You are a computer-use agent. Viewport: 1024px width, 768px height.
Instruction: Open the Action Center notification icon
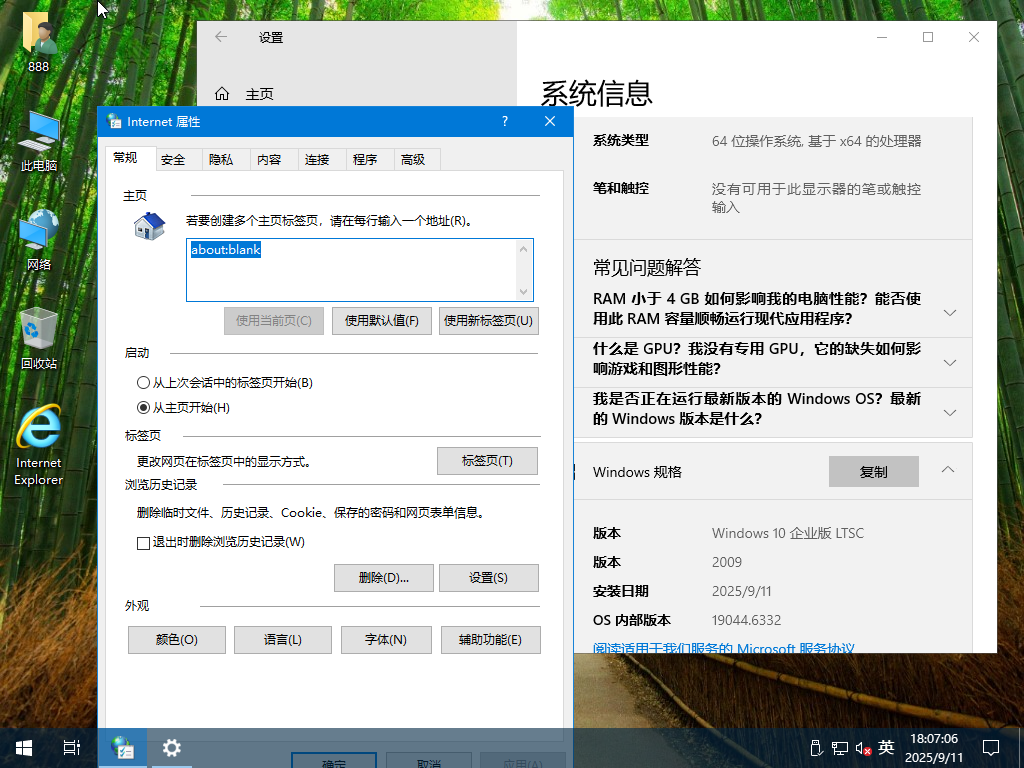click(989, 747)
